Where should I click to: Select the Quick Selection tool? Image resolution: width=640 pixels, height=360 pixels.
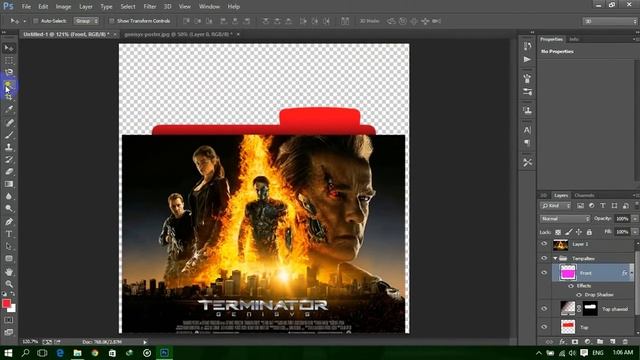pyautogui.click(x=9, y=85)
